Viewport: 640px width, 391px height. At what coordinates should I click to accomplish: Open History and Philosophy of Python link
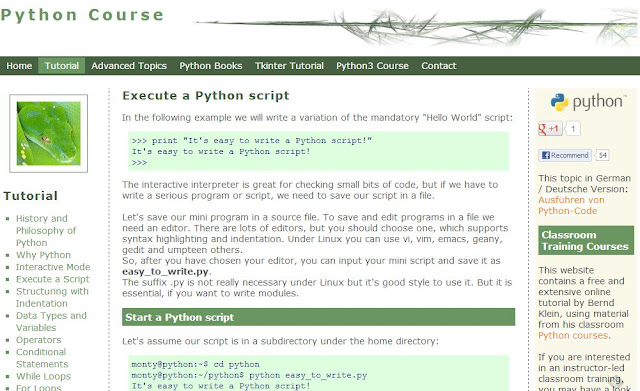[46, 231]
